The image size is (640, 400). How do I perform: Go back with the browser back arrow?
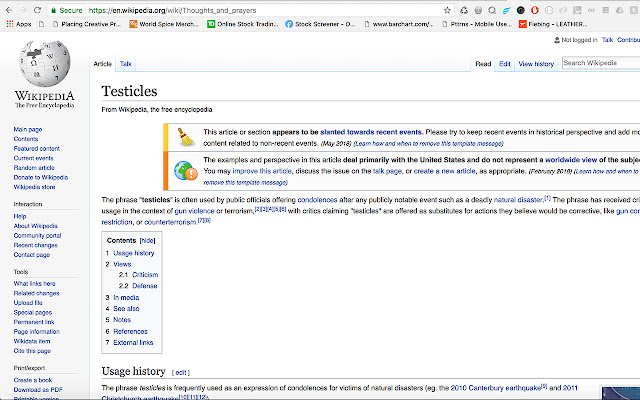click(x=9, y=10)
